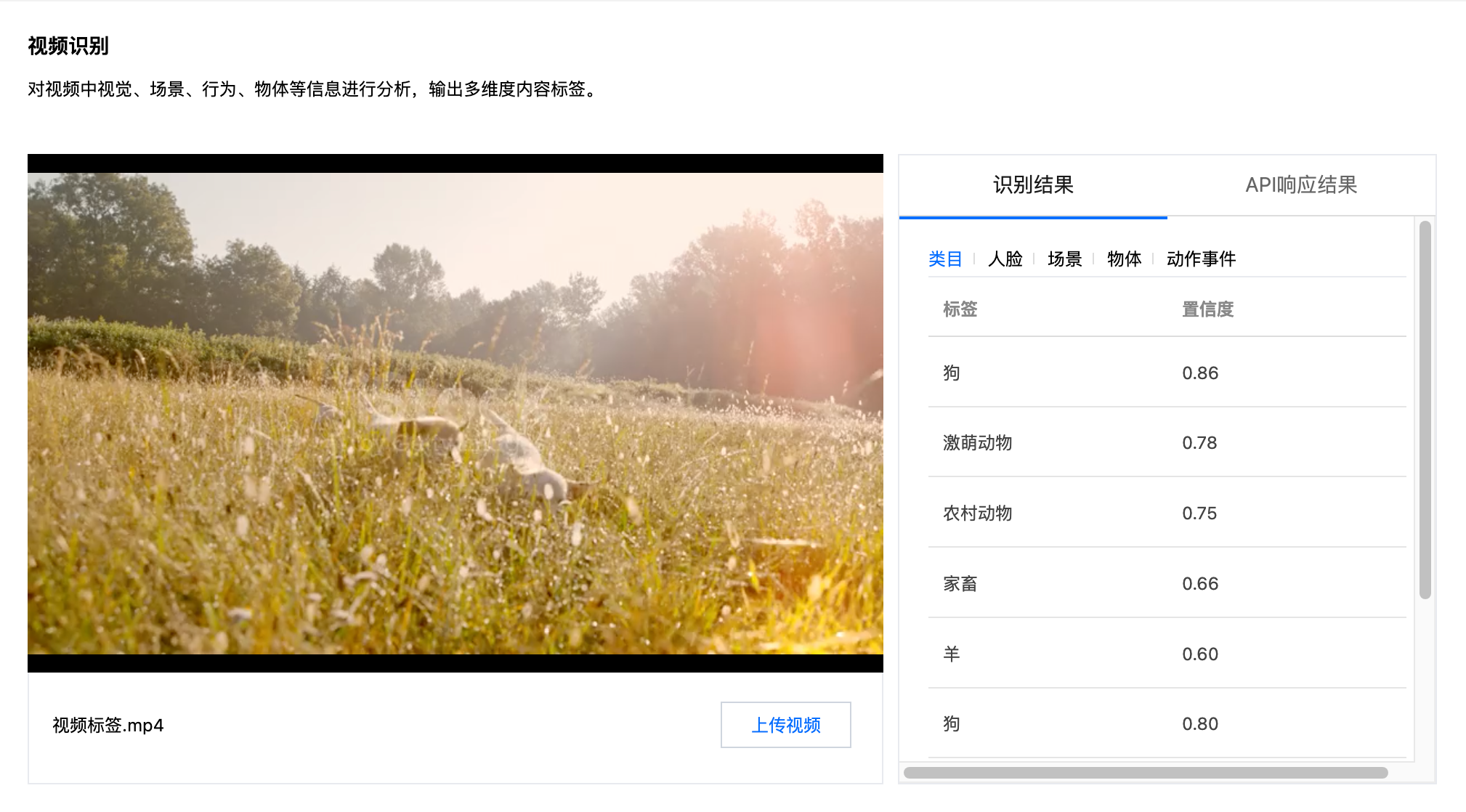Viewport: 1466px width, 812px height.
Task: Click the 激萌动物 label row
Action: pyautogui.click(x=1167, y=443)
